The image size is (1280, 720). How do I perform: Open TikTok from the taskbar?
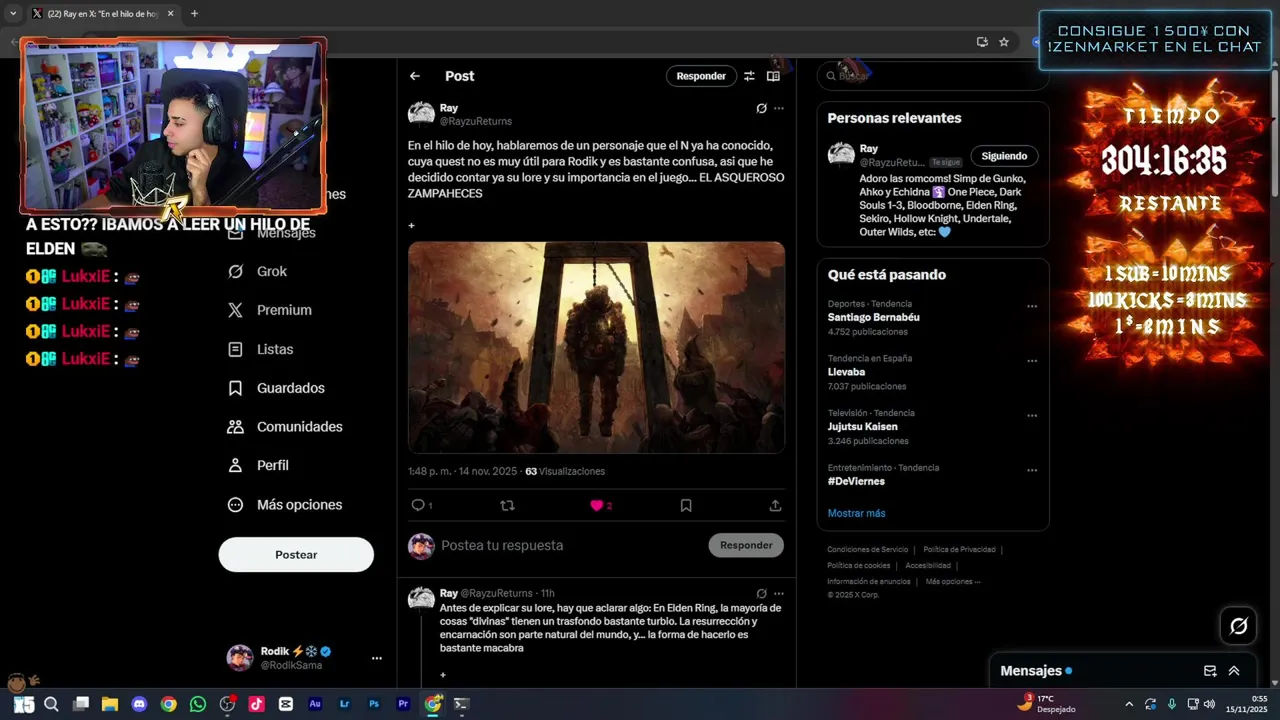point(256,704)
